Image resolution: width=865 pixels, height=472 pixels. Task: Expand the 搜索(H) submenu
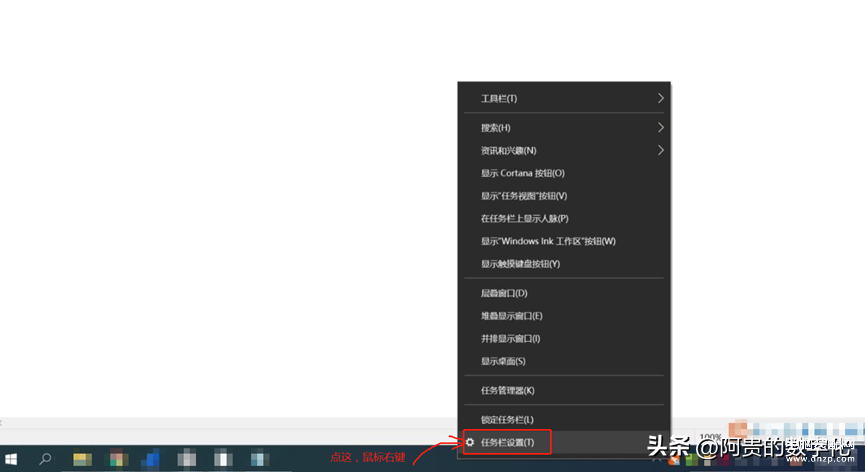pos(564,128)
